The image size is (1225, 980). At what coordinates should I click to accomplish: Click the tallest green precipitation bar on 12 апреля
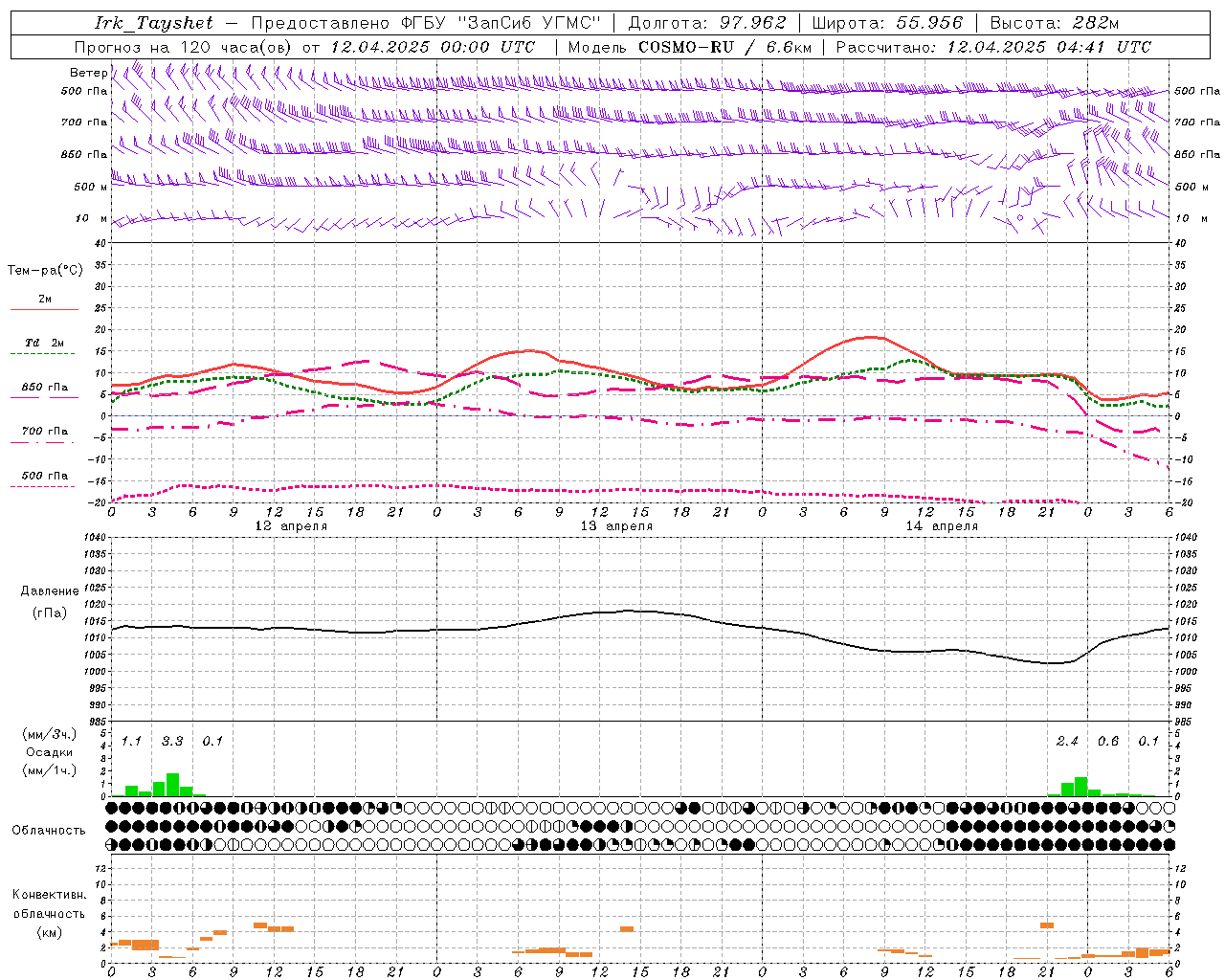click(173, 785)
